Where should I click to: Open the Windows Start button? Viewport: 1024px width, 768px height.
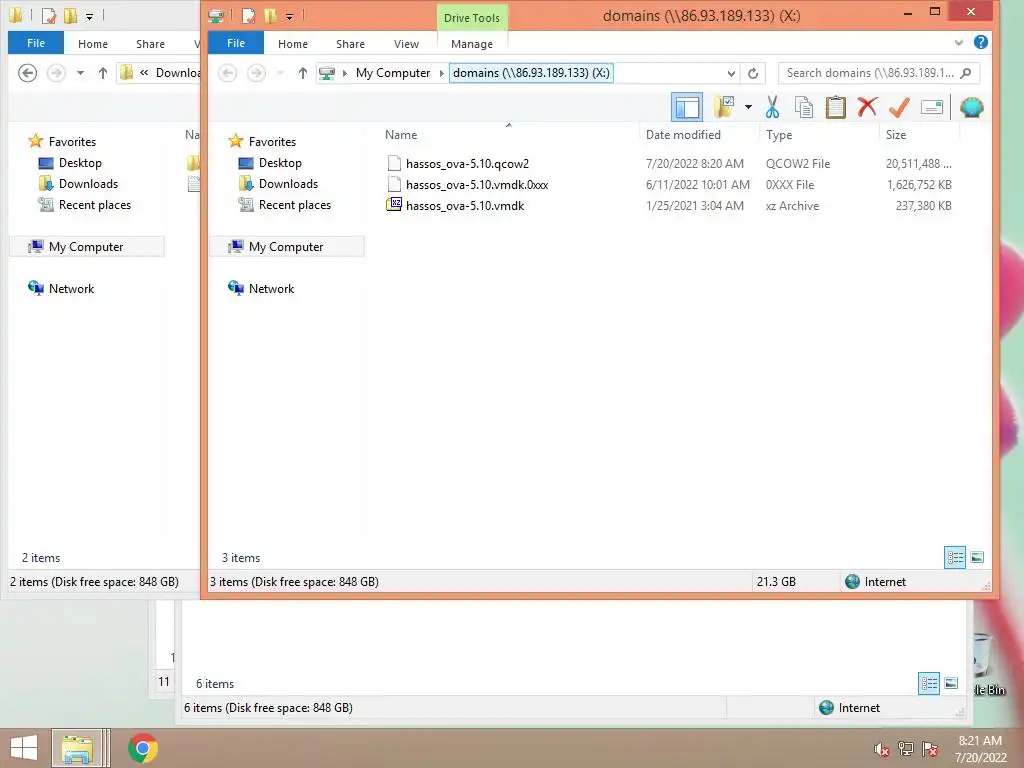24,748
